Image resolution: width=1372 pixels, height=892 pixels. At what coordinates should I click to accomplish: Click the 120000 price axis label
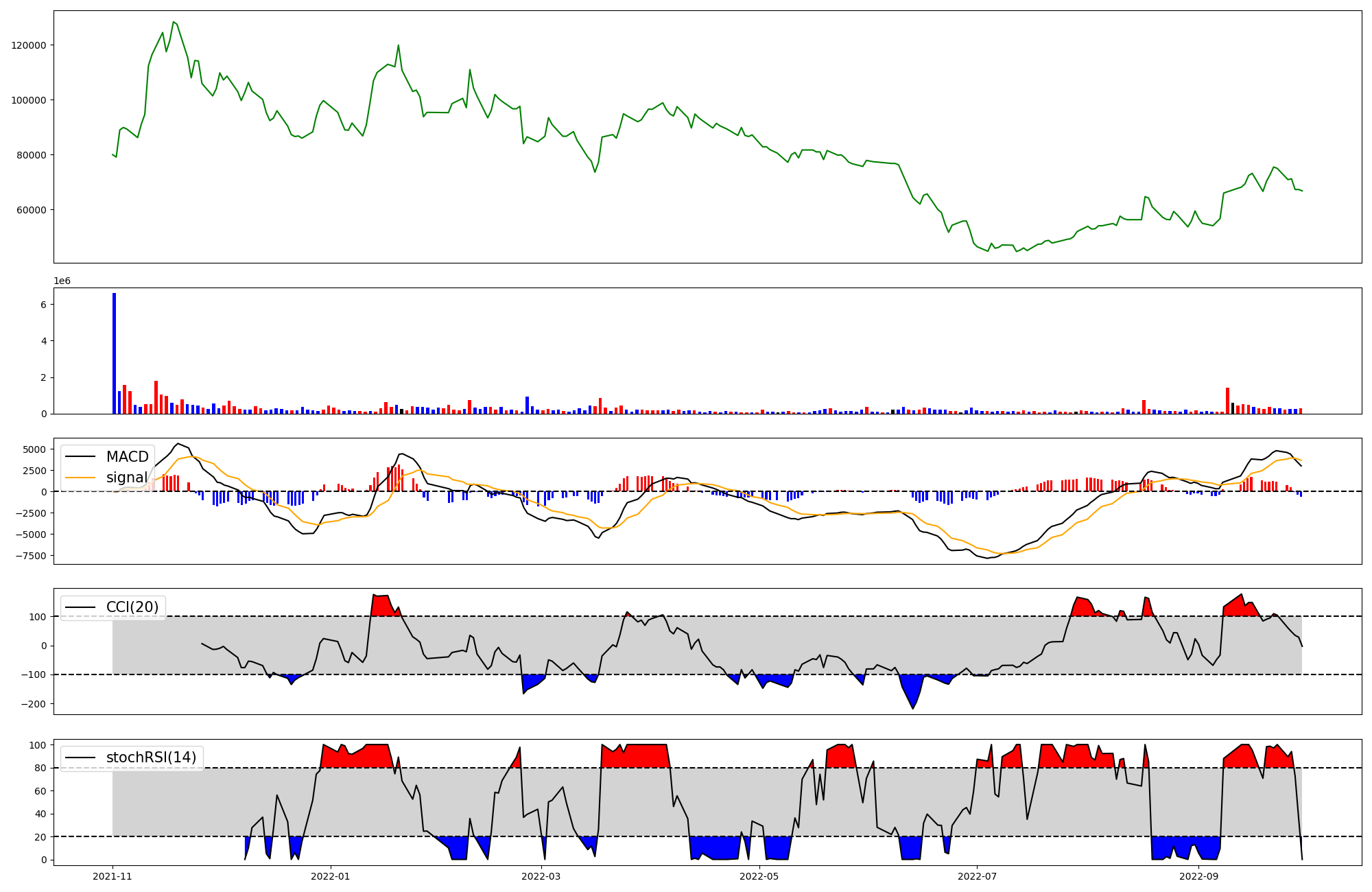click(29, 45)
